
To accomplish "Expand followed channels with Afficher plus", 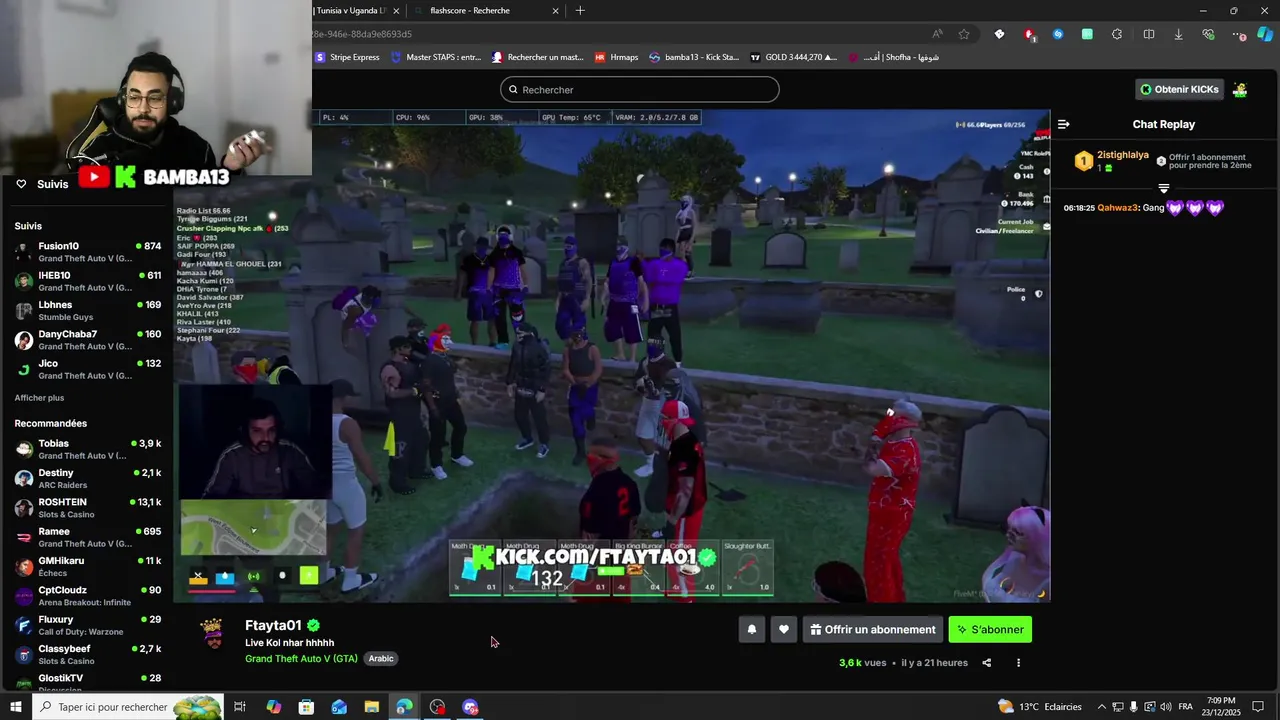I will click(39, 398).
